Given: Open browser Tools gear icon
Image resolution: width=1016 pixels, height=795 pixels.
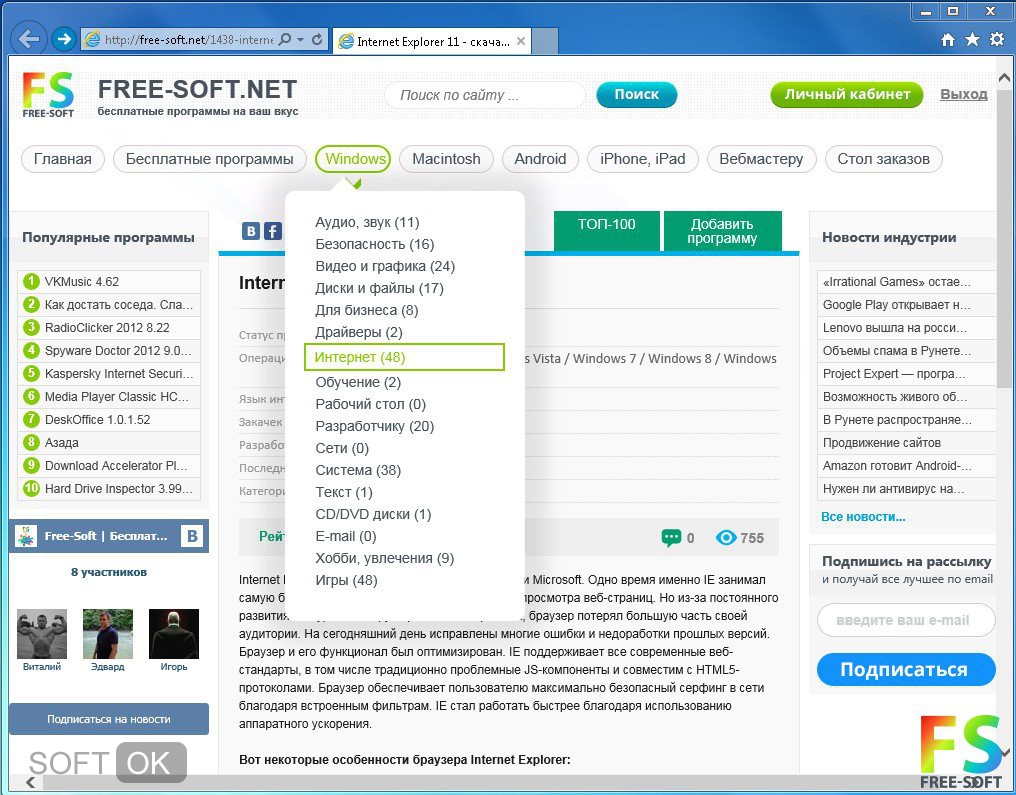Looking at the screenshot, I should coord(997,40).
